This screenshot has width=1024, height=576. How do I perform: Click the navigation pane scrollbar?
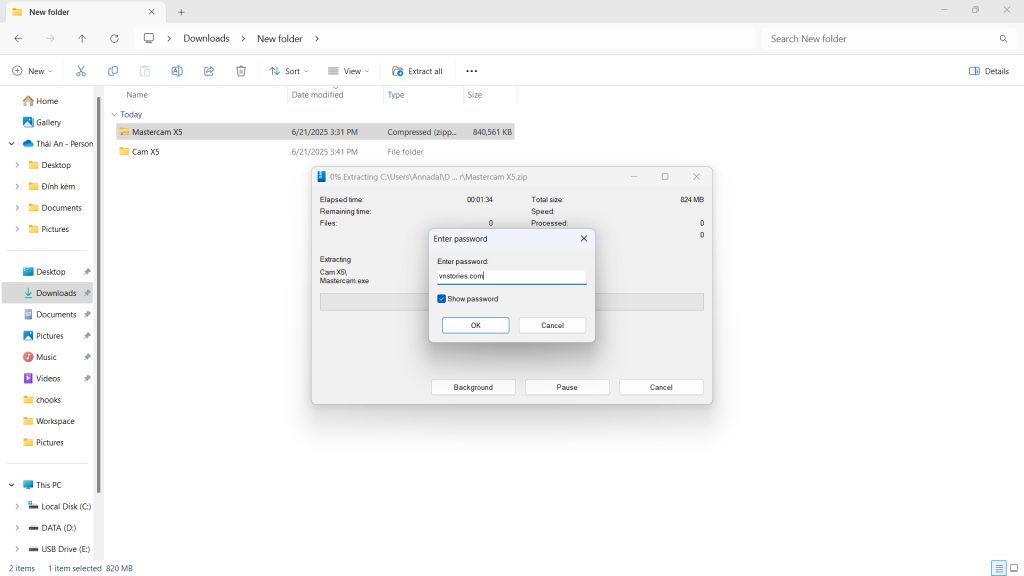click(x=99, y=294)
